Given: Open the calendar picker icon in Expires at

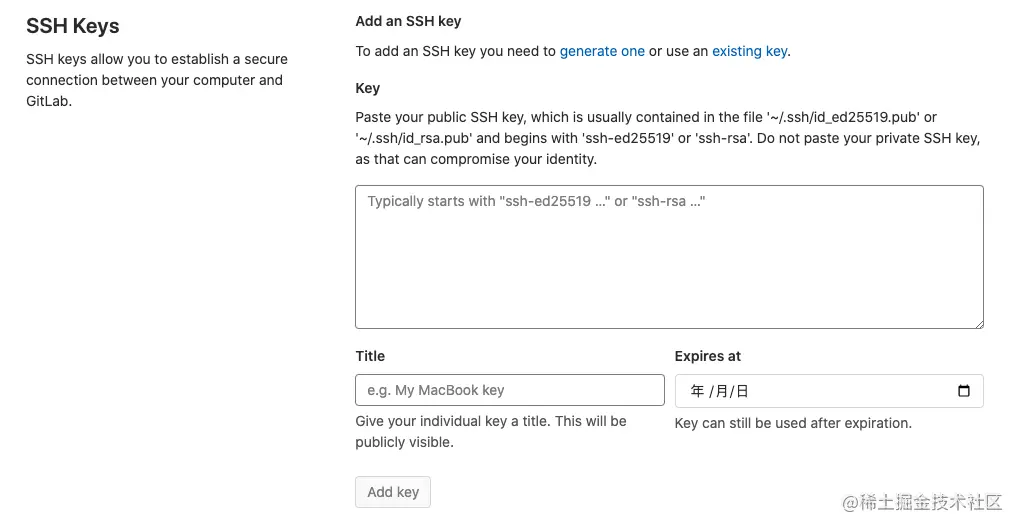Looking at the screenshot, I should (x=963, y=391).
